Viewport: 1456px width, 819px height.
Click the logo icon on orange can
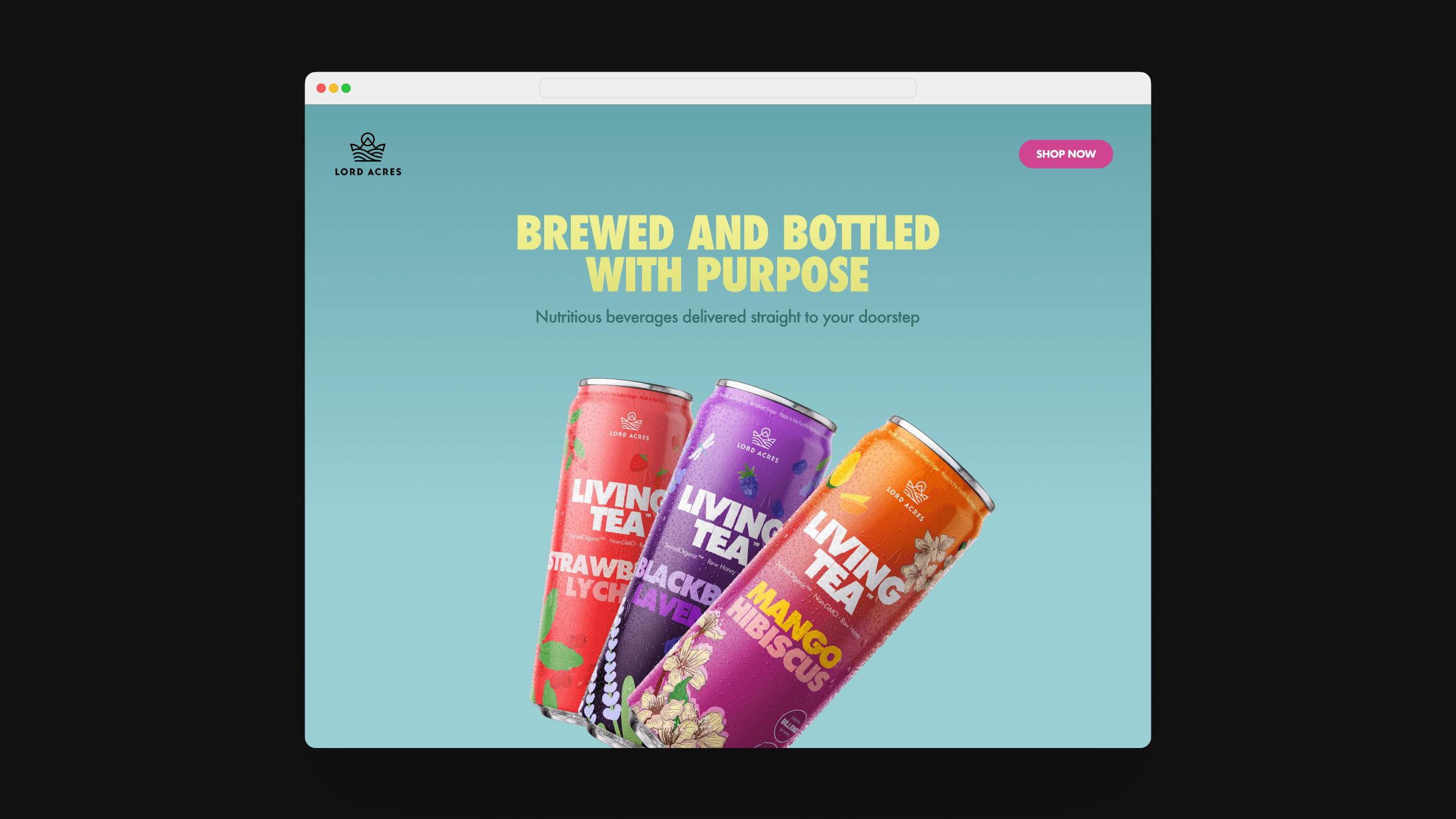pyautogui.click(x=917, y=491)
